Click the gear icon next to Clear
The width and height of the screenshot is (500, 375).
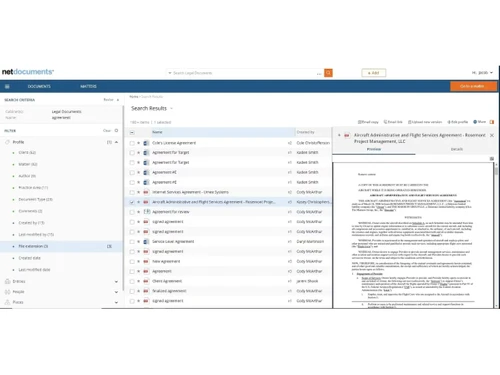(x=116, y=131)
